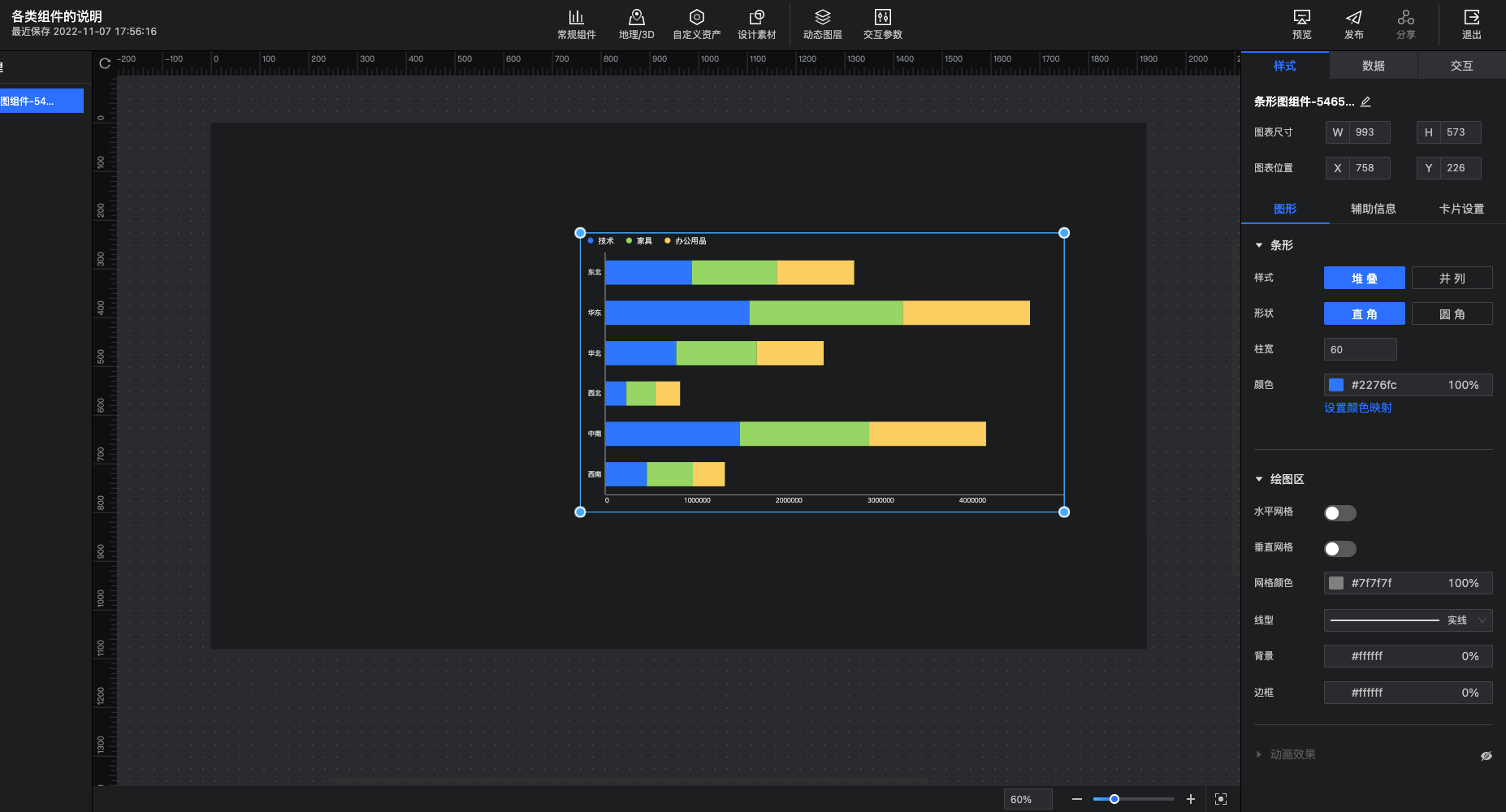Select the 直角 square corner shape
The image size is (1506, 812).
1365,313
